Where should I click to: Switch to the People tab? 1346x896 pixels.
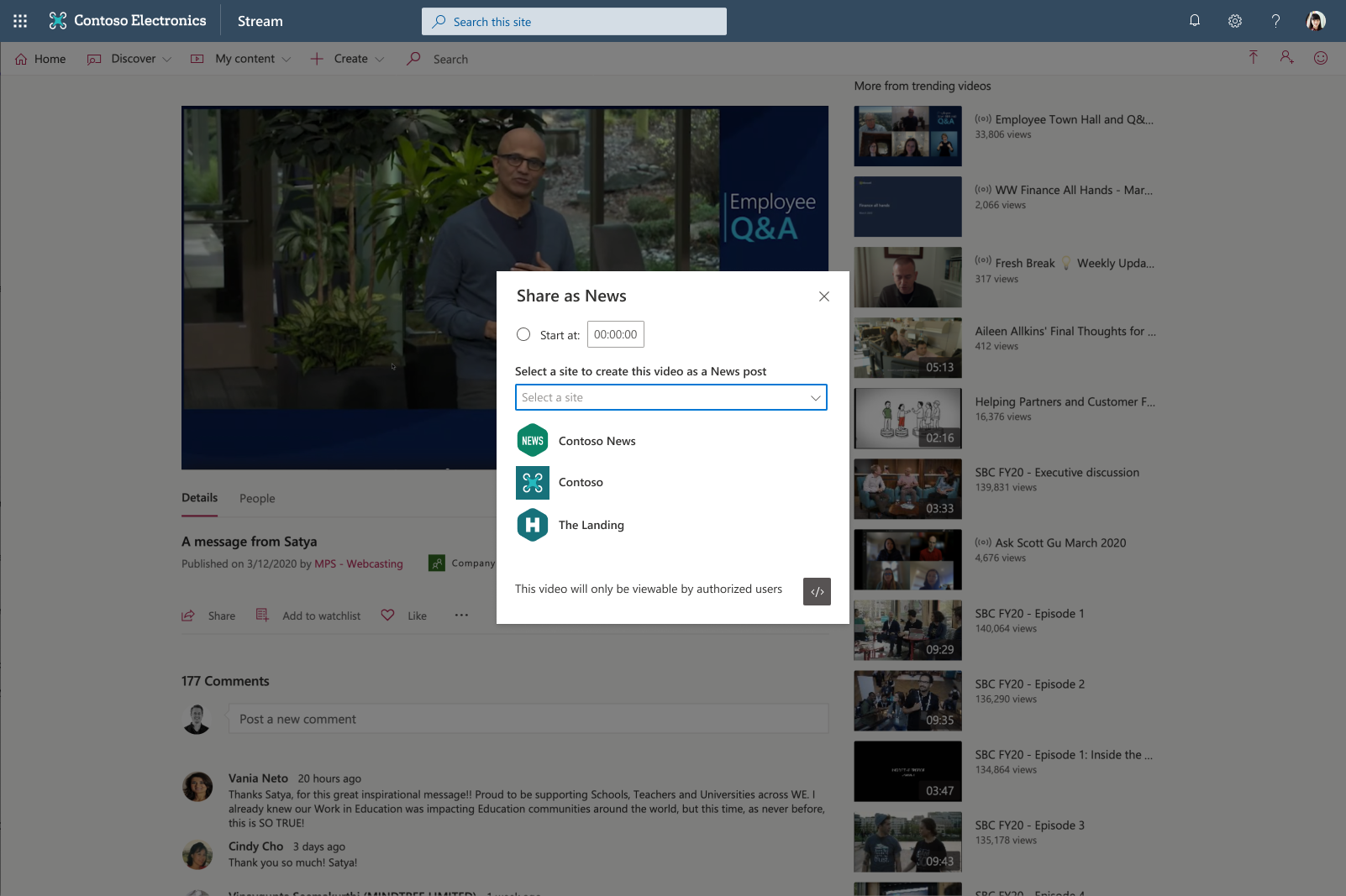tap(257, 499)
